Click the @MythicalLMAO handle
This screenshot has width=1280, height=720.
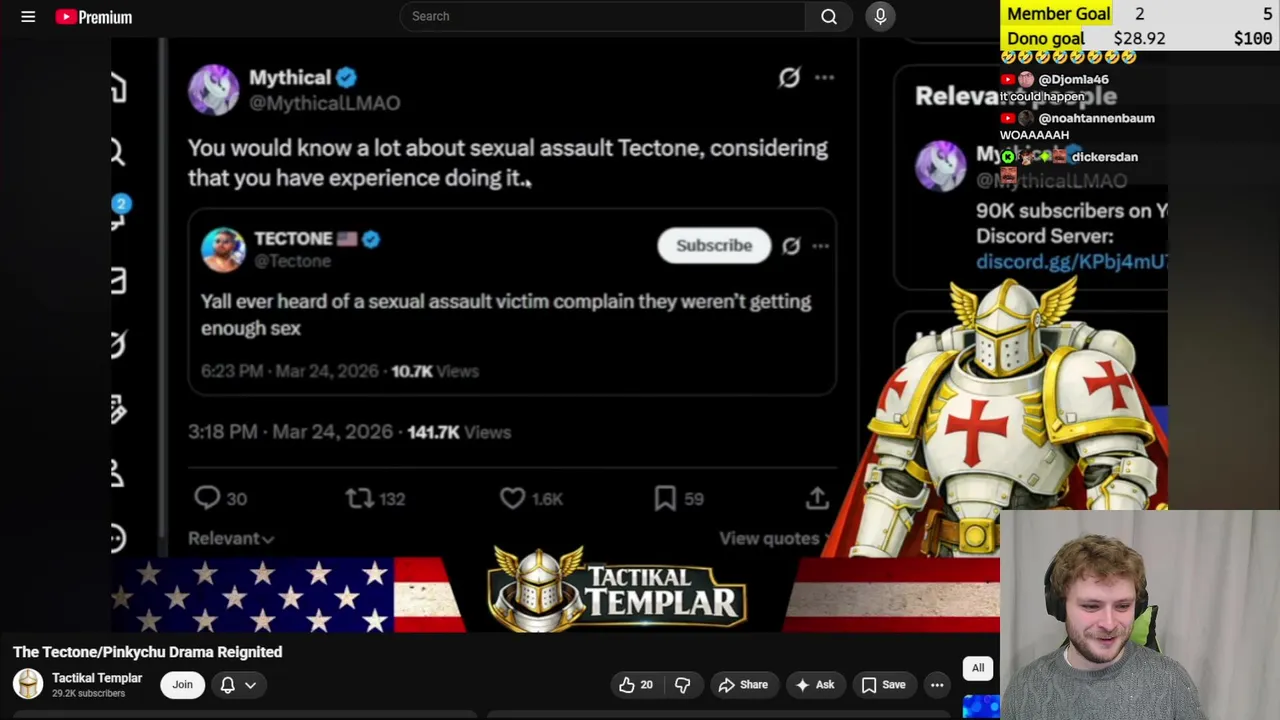(324, 103)
